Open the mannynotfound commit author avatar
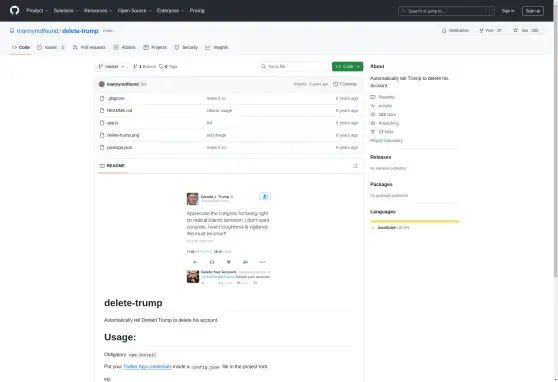The image size is (558, 382). [102, 84]
